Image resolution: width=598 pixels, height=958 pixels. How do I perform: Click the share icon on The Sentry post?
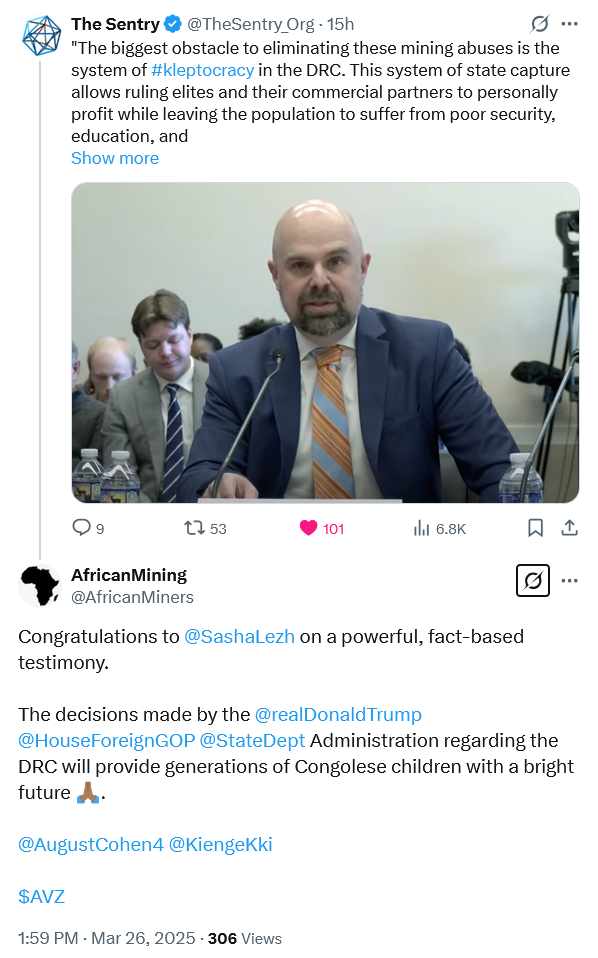[x=569, y=528]
